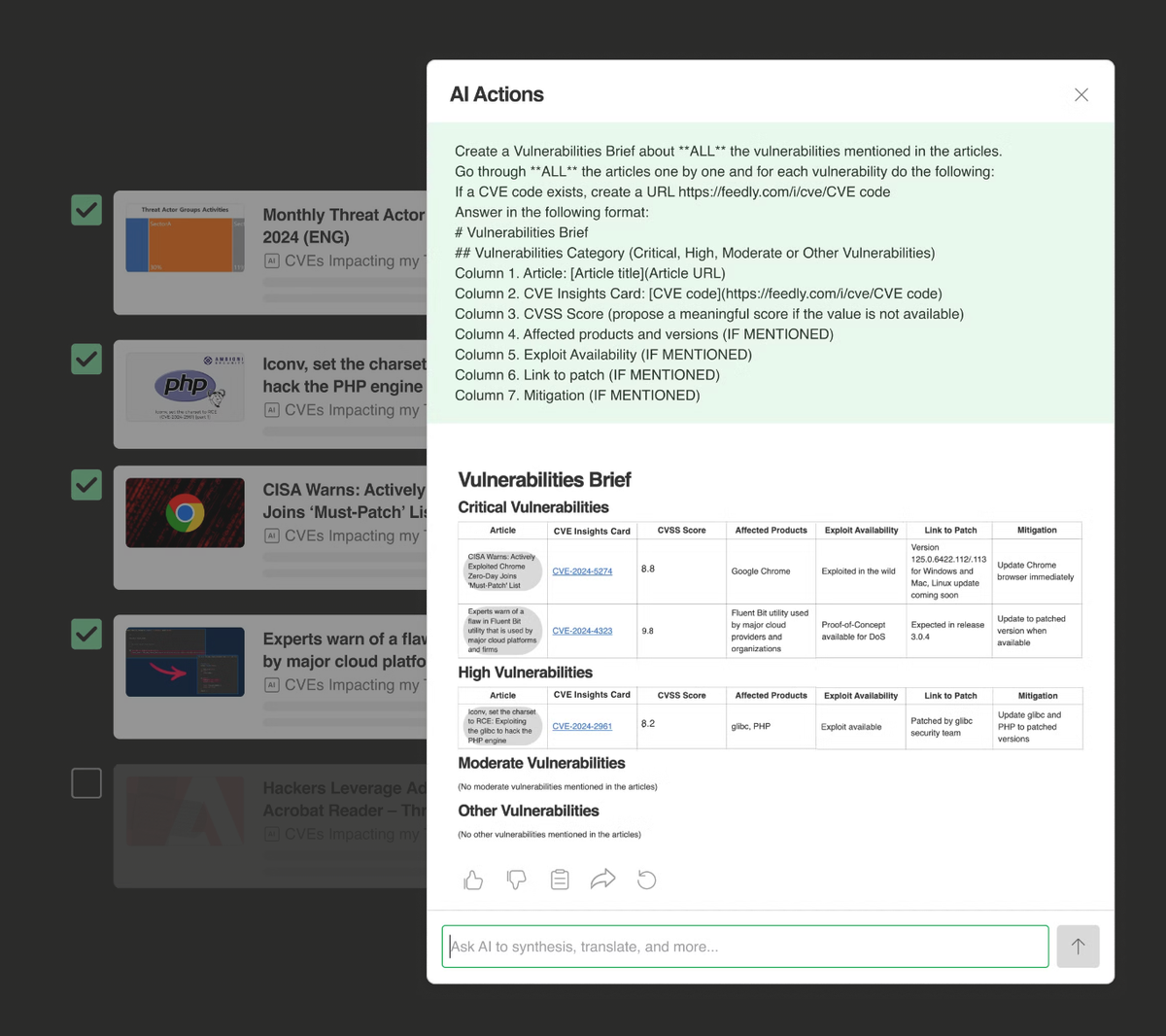This screenshot has width=1166, height=1036.
Task: Share the AI-generated brief
Action: 603,880
